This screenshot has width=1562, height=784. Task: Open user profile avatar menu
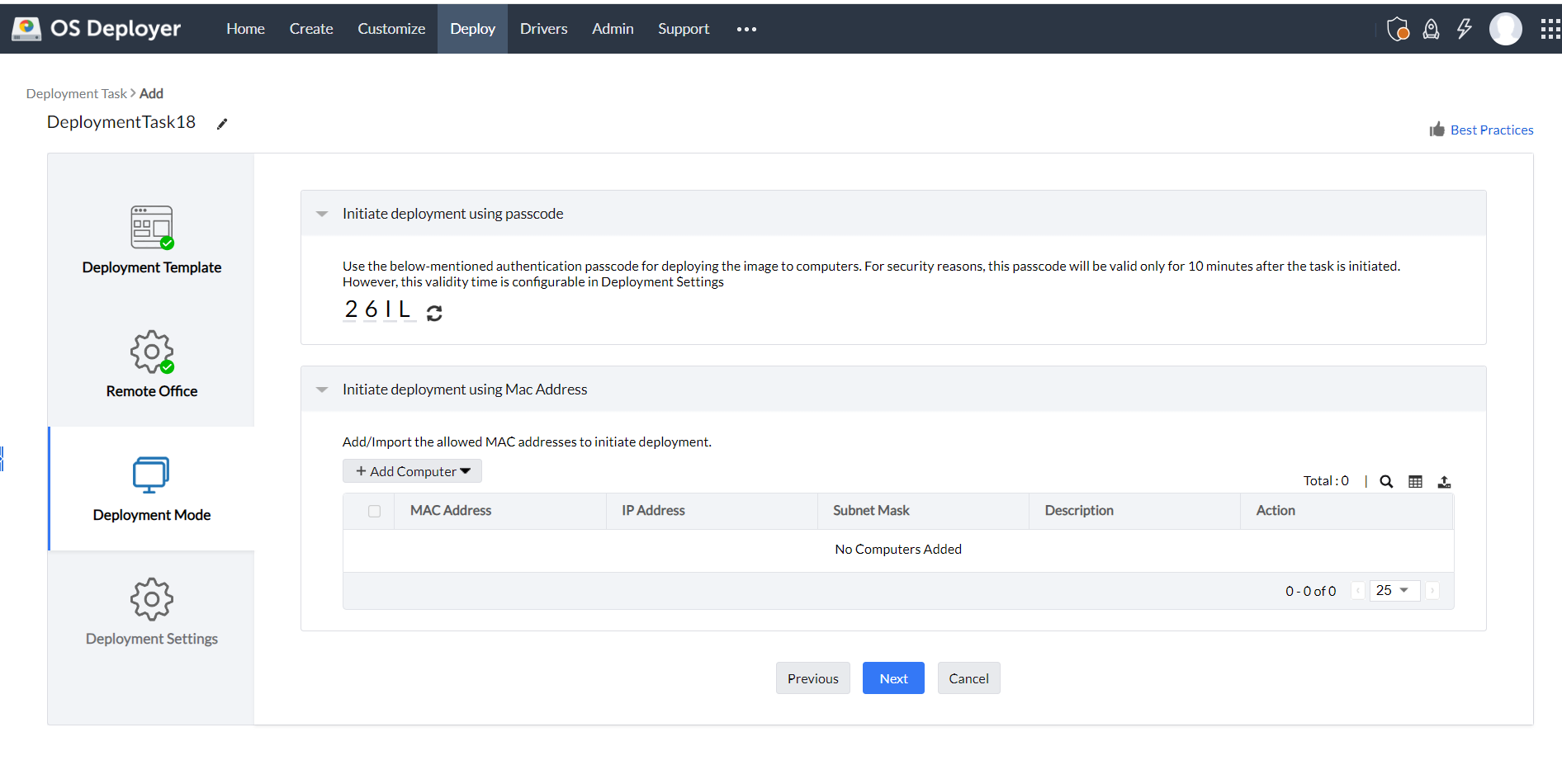click(1506, 28)
